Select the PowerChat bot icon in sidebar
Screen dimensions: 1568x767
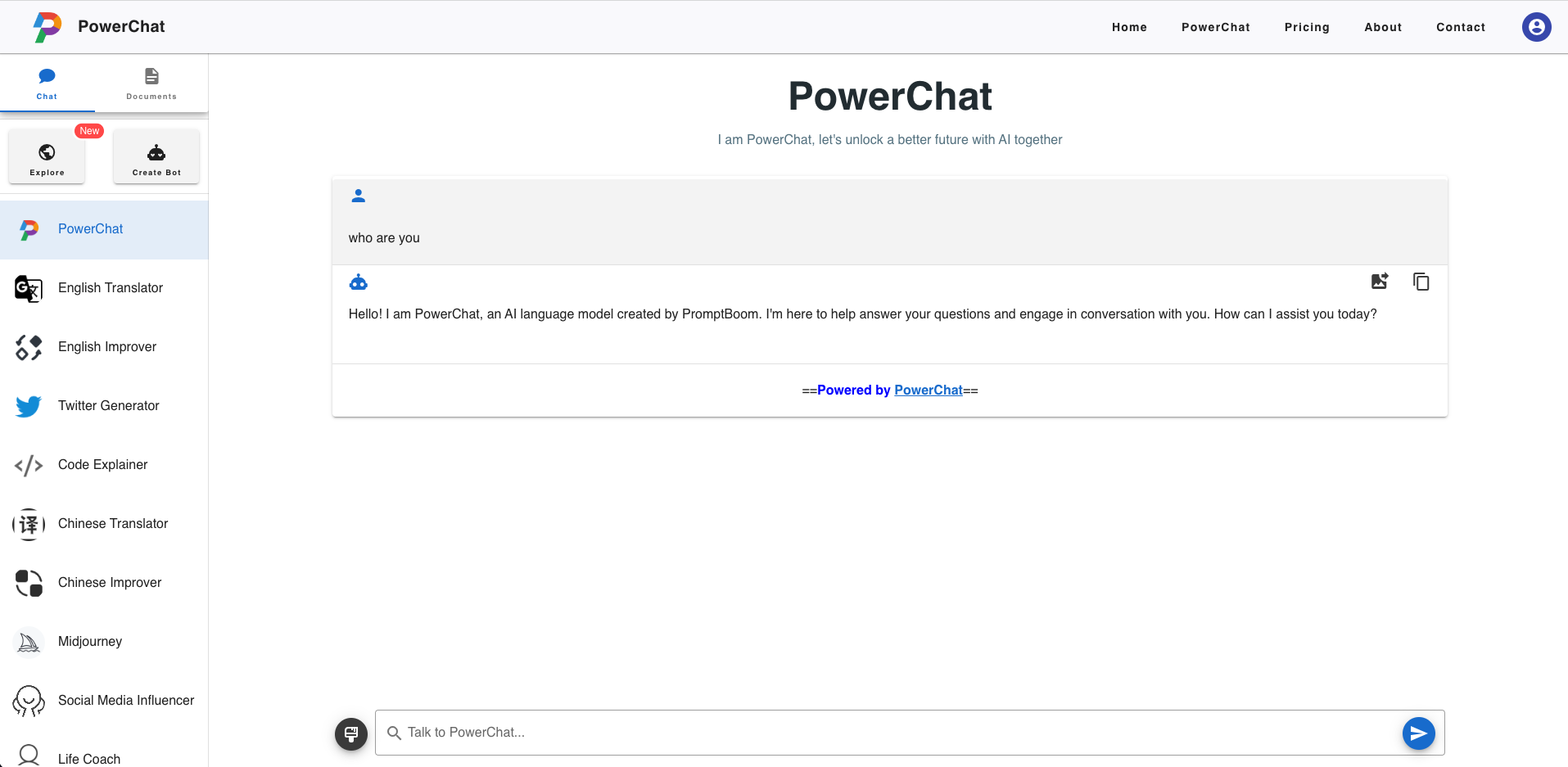[x=29, y=230]
